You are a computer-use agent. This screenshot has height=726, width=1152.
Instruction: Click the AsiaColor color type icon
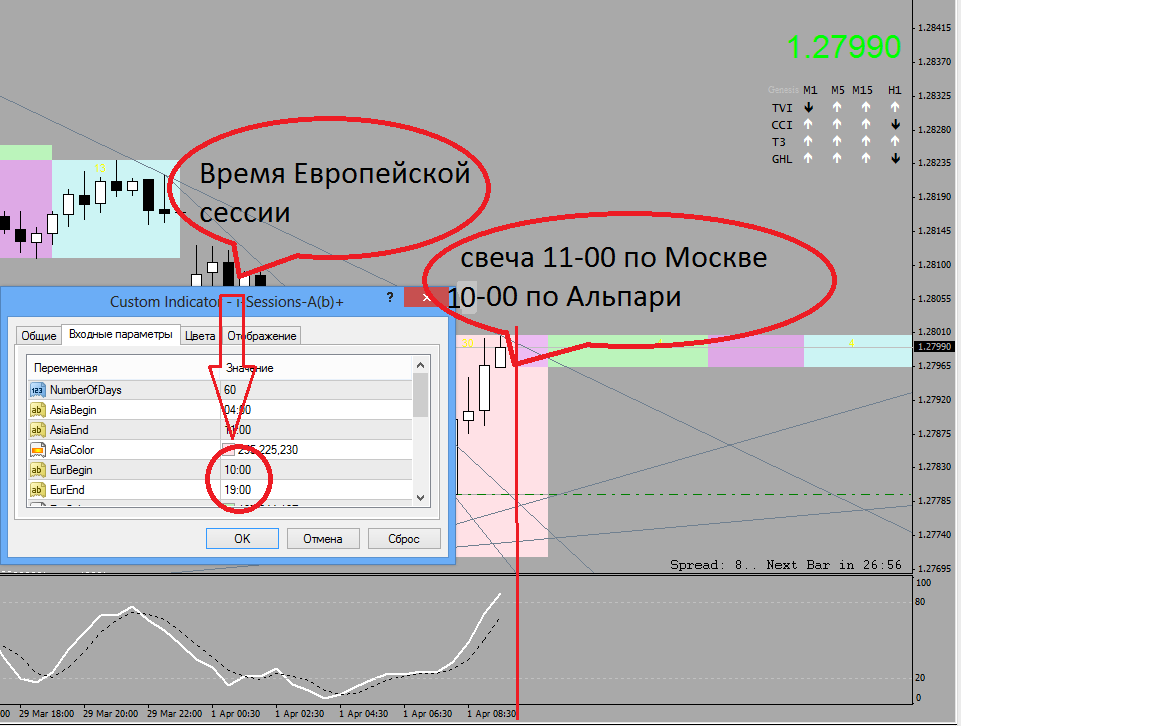coord(37,450)
